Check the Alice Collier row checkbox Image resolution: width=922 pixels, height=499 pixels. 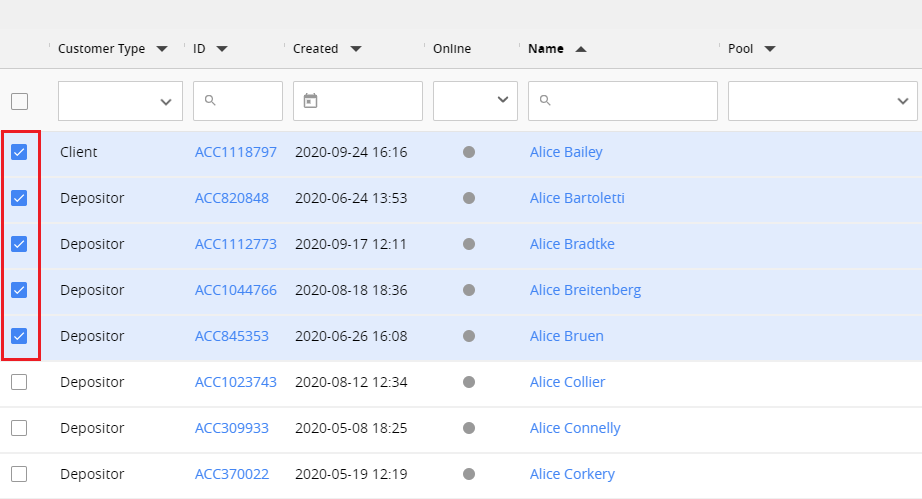click(x=19, y=382)
